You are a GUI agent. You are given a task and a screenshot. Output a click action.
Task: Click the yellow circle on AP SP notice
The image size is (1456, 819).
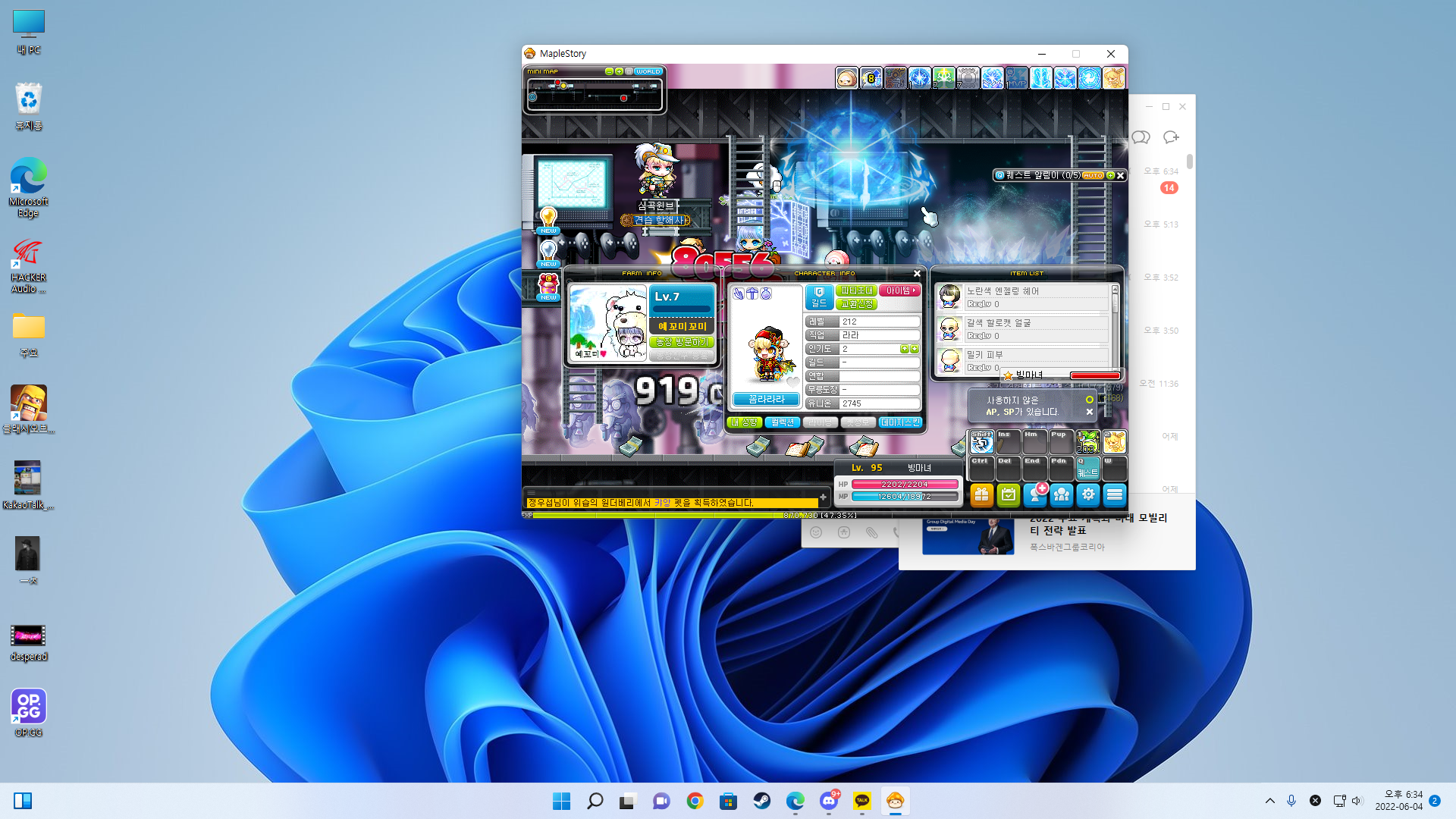tap(1090, 400)
